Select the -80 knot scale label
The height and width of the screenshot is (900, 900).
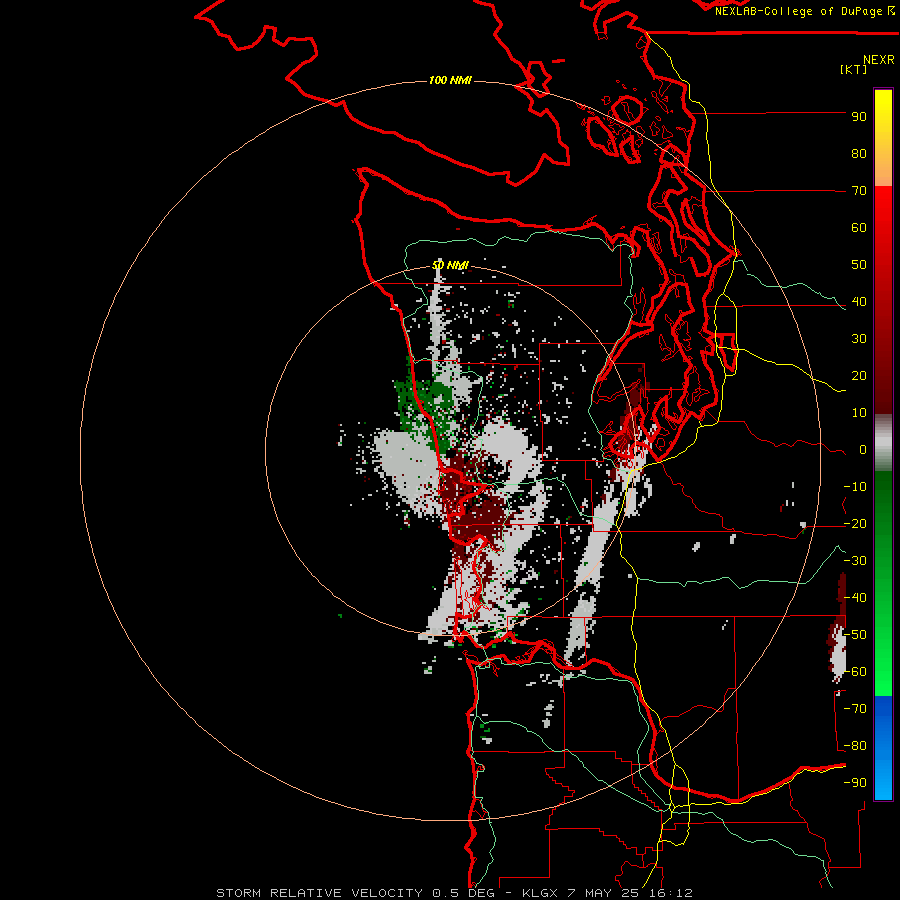tap(855, 746)
